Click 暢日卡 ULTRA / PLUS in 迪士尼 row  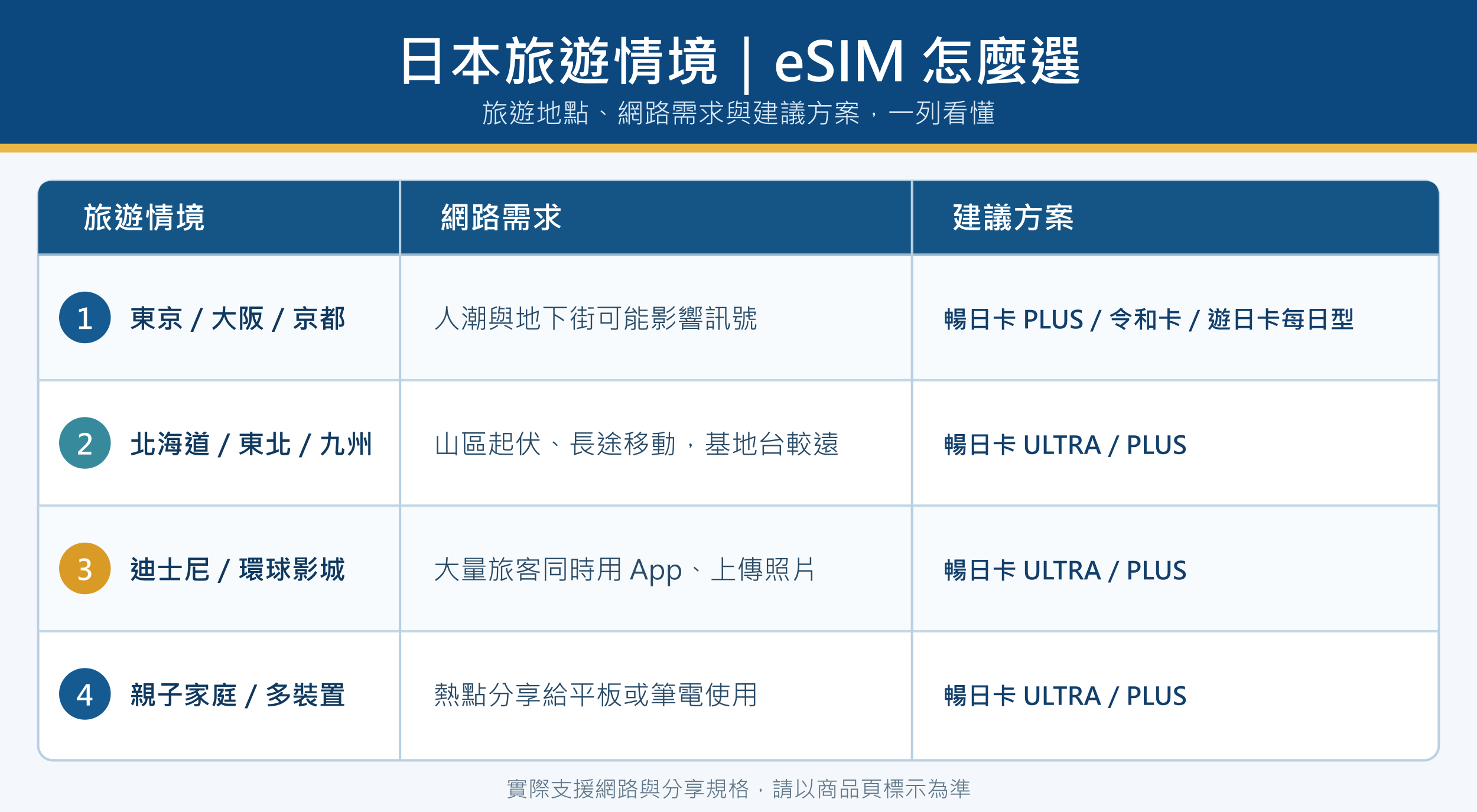pyautogui.click(x=1065, y=570)
